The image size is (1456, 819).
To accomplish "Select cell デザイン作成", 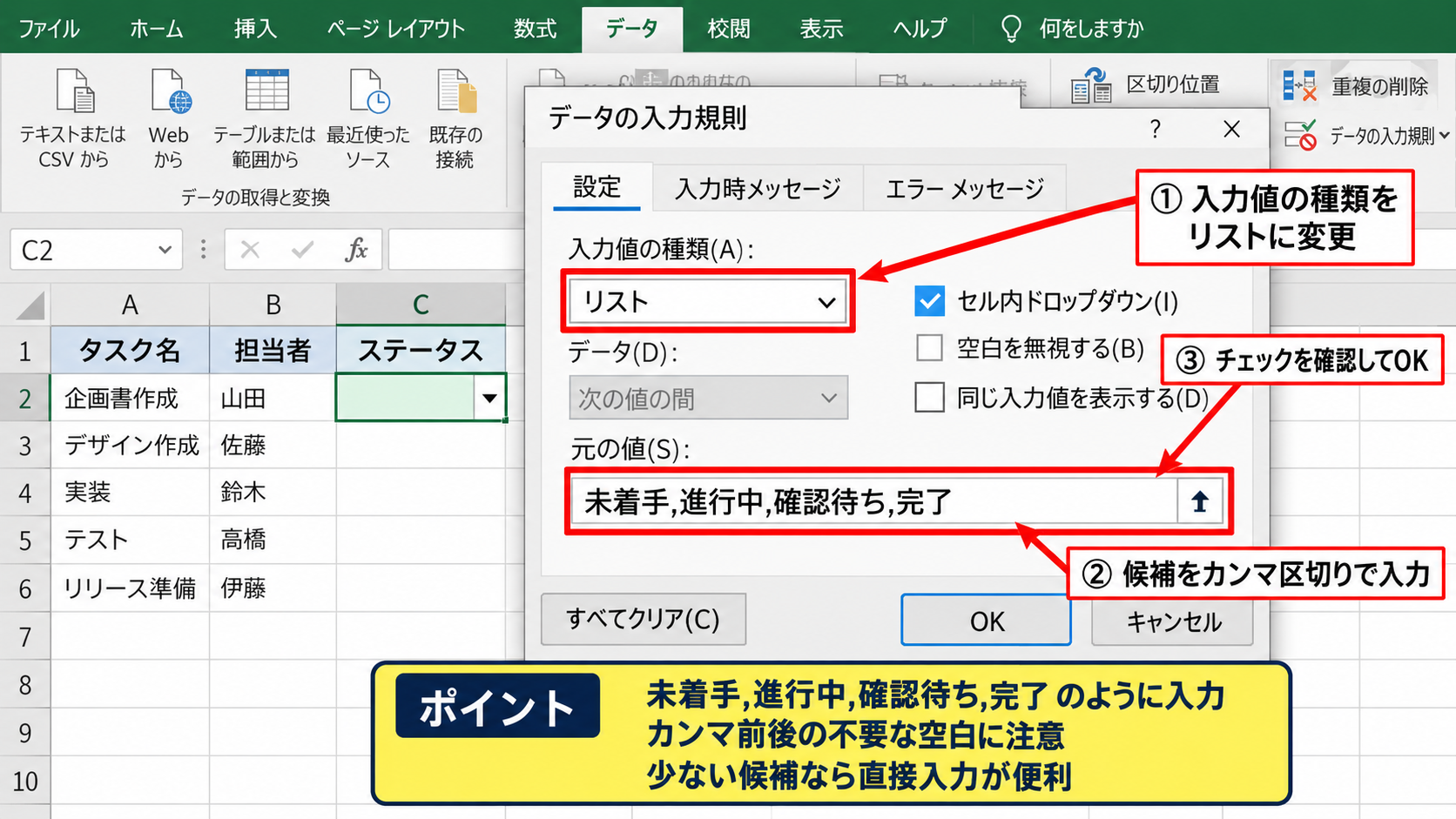I will pyautogui.click(x=130, y=445).
